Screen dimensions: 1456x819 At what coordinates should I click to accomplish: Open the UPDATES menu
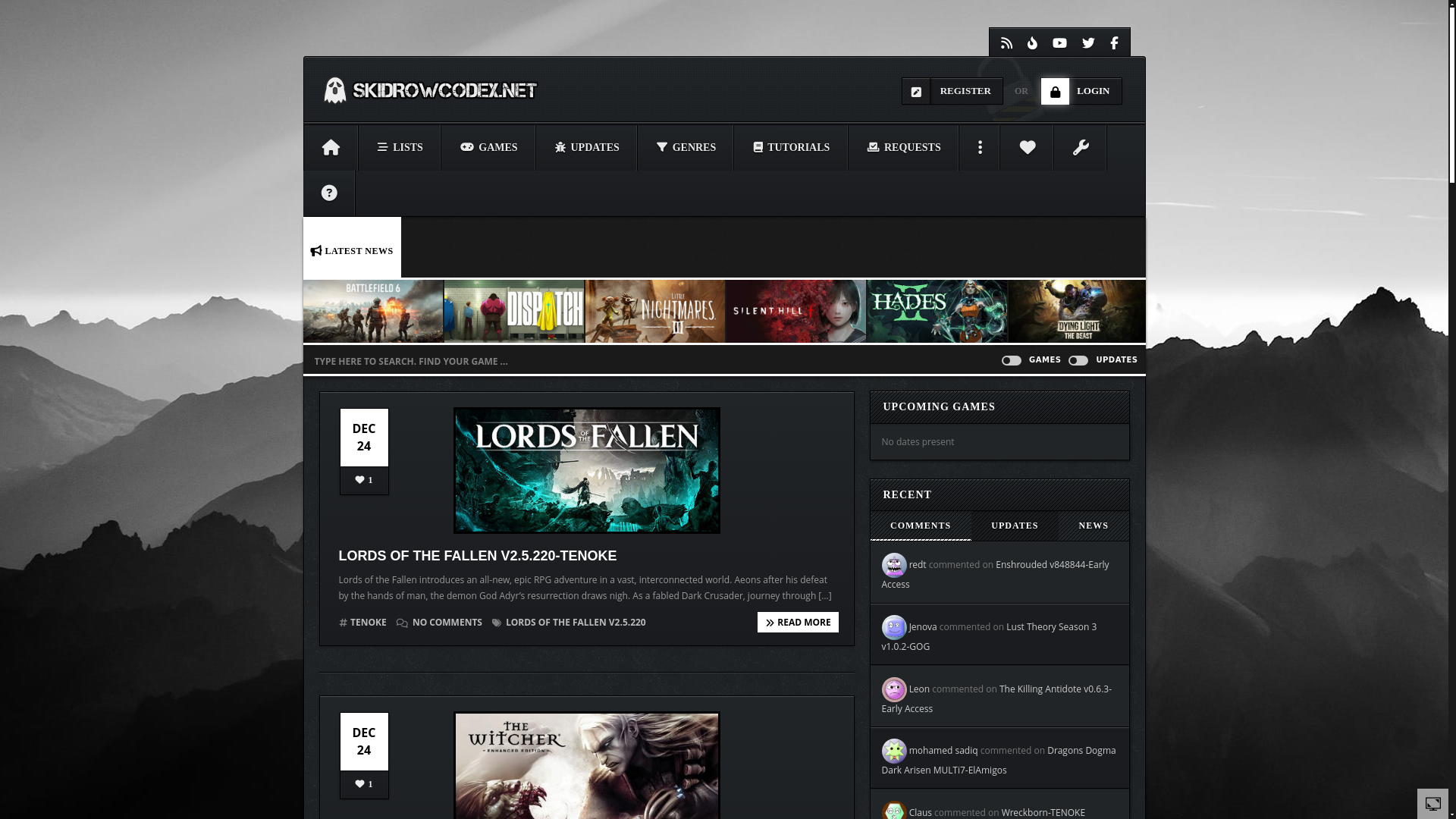coord(587,147)
